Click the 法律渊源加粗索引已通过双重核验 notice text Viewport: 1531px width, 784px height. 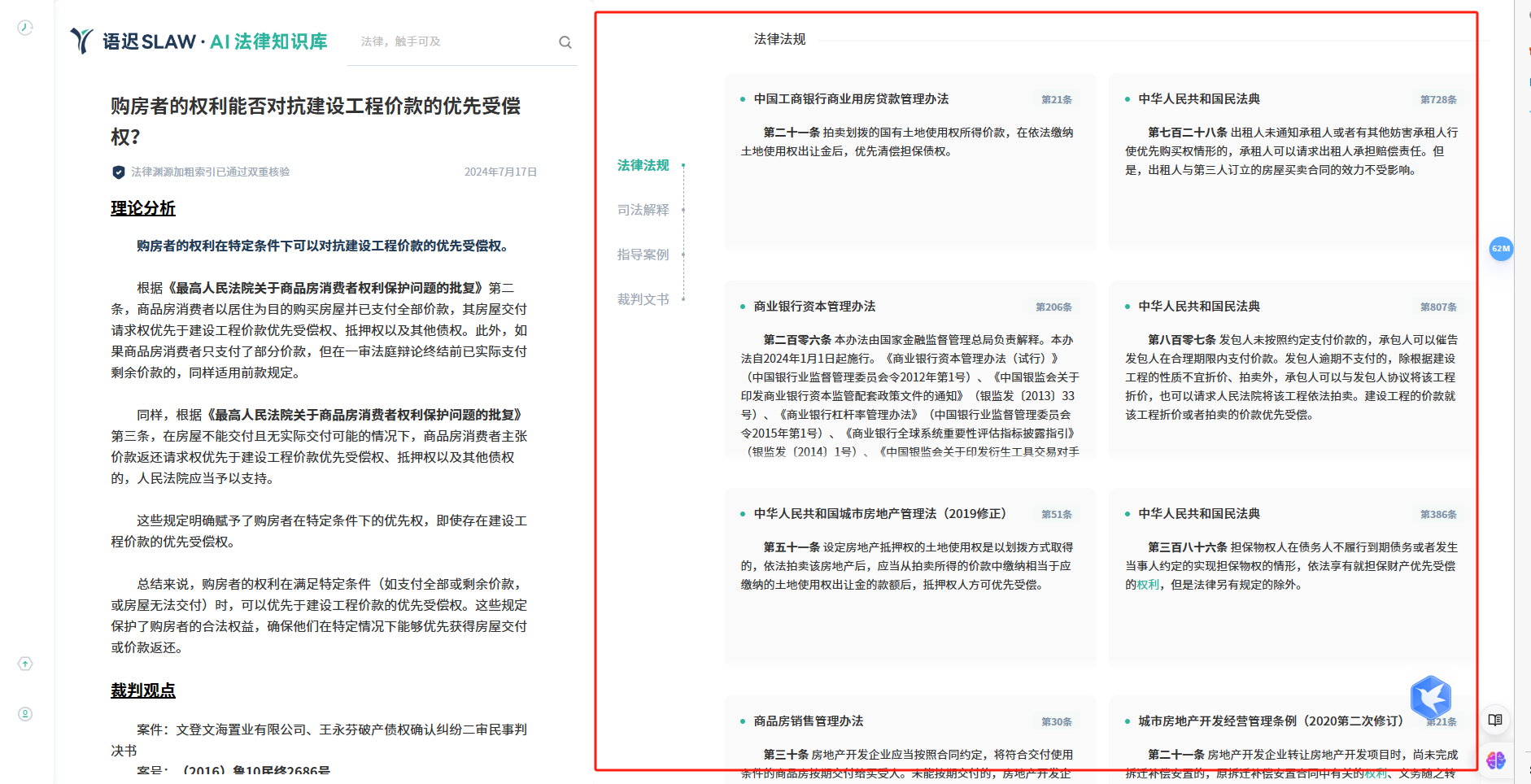point(211,172)
